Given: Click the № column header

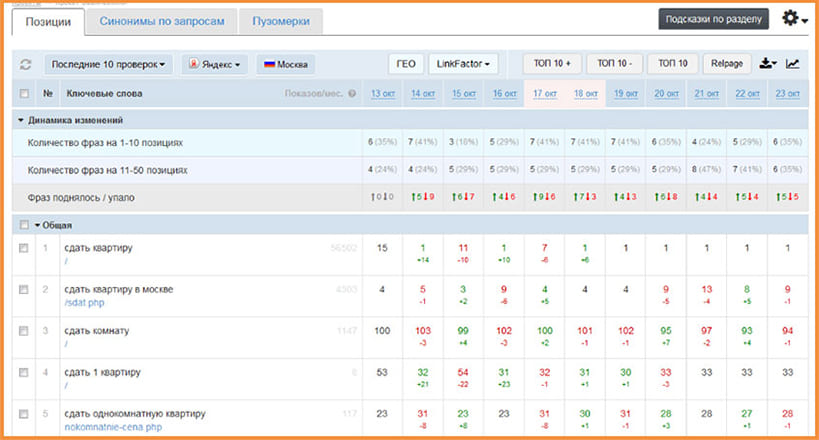Looking at the screenshot, I should click(48, 94).
